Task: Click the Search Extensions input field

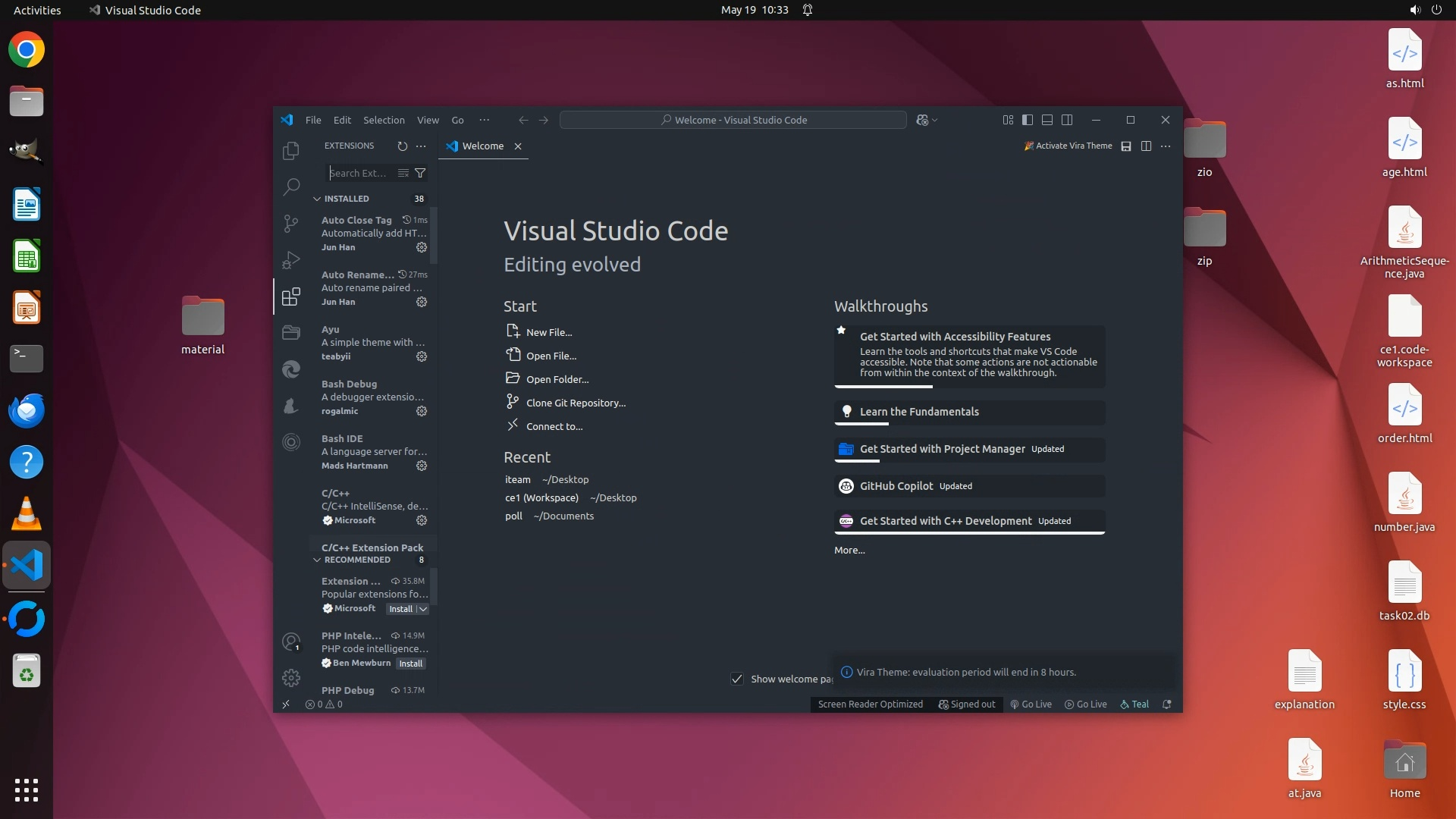Action: pyautogui.click(x=359, y=173)
